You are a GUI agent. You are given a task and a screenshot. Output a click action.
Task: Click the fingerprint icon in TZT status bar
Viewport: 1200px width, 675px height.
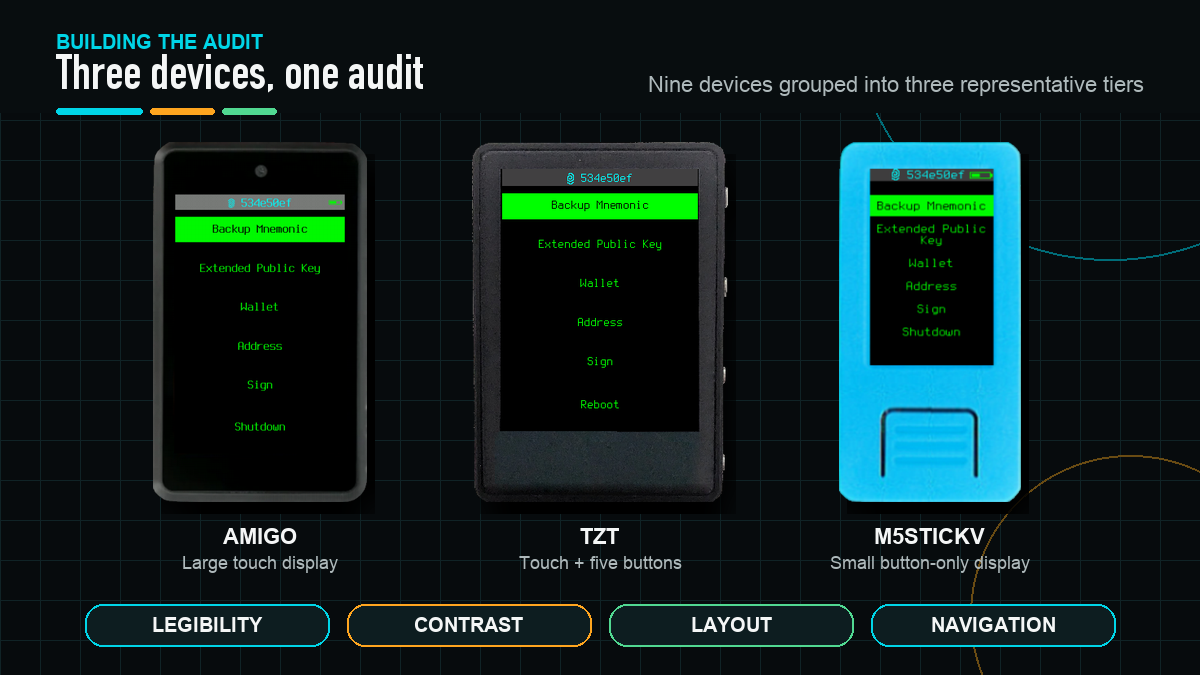pos(571,178)
